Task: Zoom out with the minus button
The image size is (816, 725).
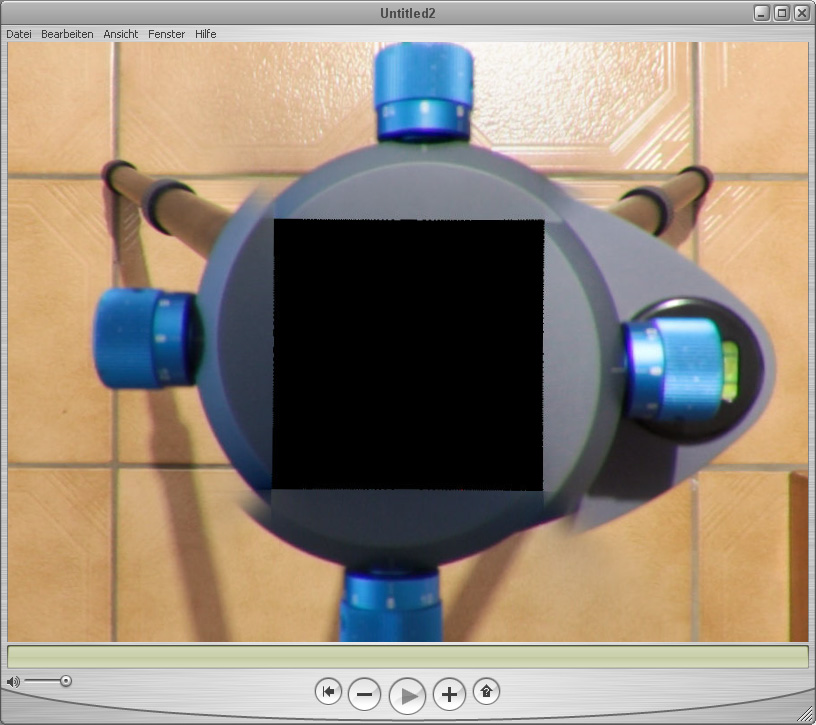Action: (365, 694)
